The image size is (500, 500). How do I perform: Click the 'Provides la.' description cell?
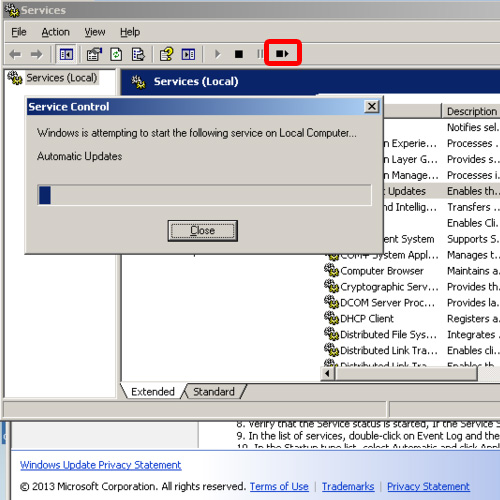pos(473,302)
